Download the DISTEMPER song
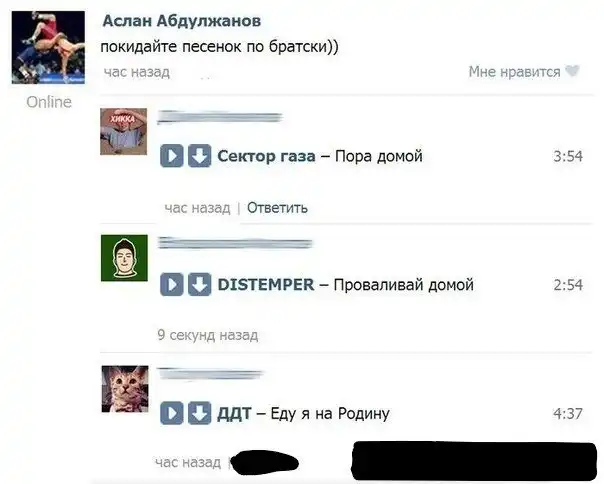Viewport: 604px width, 484px height. (x=200, y=285)
